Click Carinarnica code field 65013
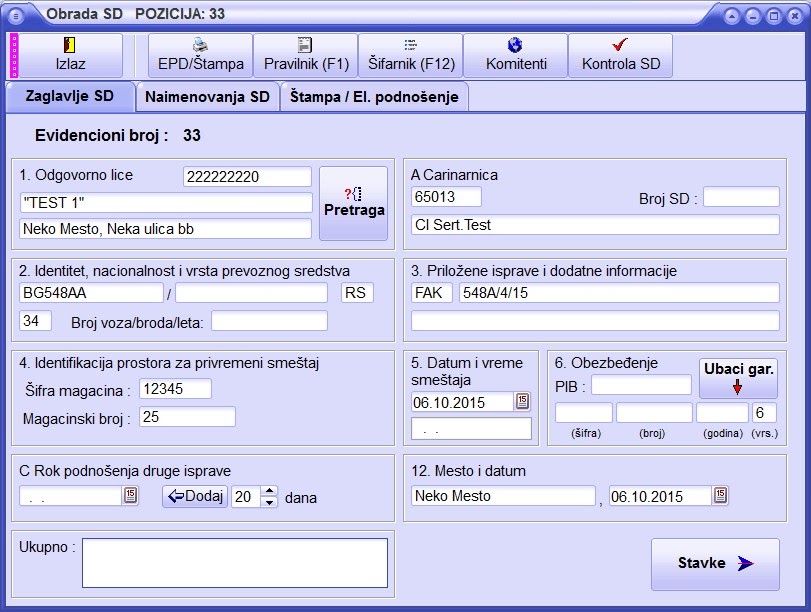This screenshot has height=612, width=811. click(446, 197)
